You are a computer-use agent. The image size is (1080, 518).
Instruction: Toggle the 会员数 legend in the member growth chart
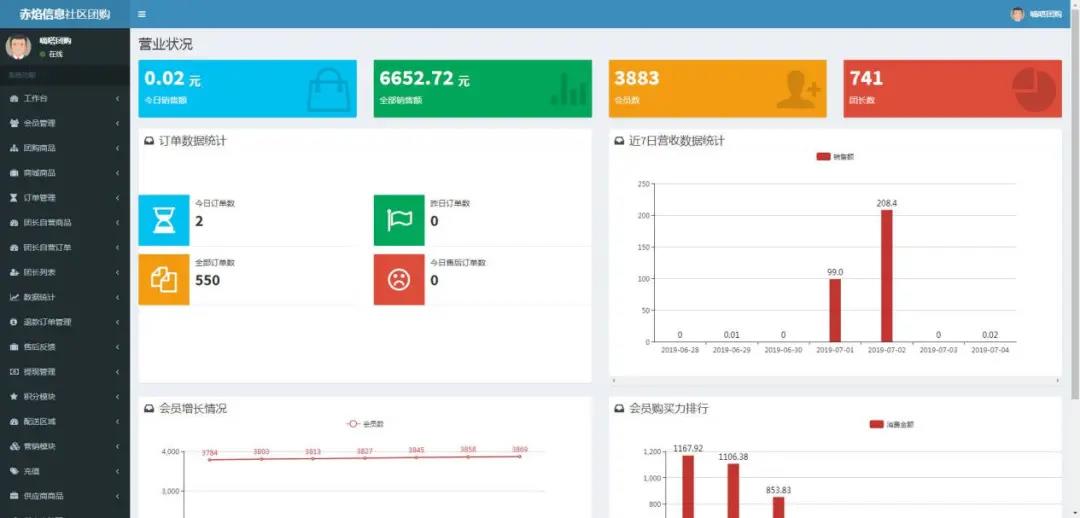[365, 424]
